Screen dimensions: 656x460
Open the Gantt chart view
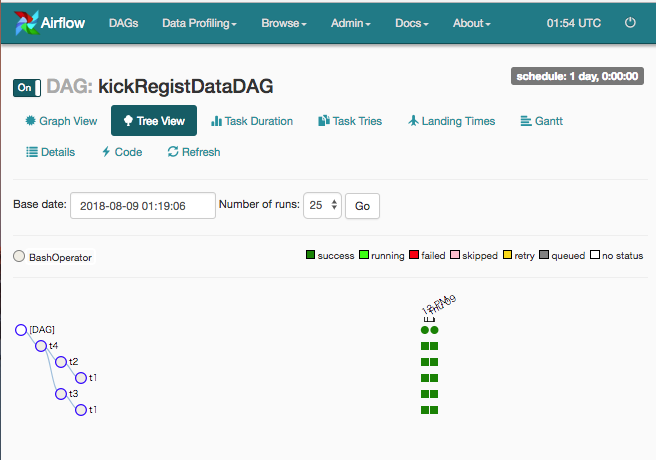(x=542, y=121)
